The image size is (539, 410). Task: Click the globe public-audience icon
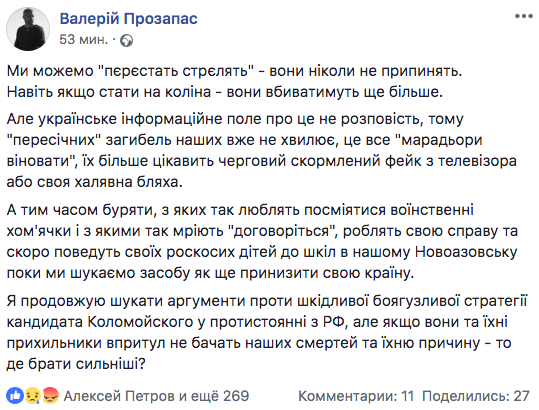tap(126, 41)
